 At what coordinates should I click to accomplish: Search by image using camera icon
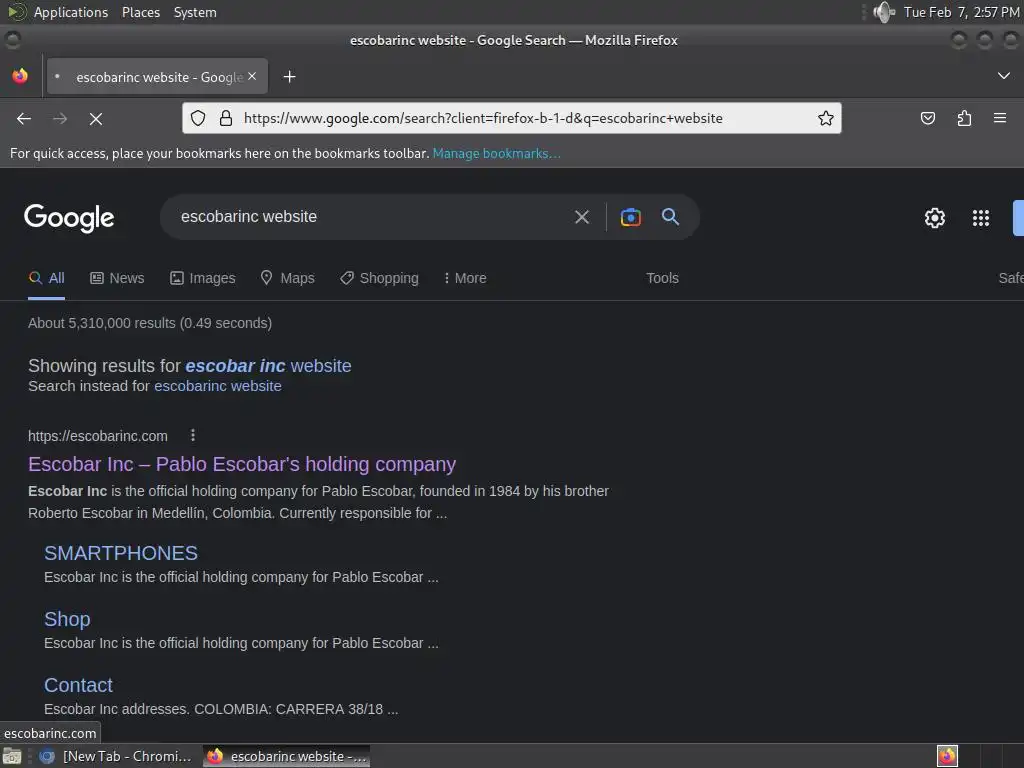tap(630, 217)
